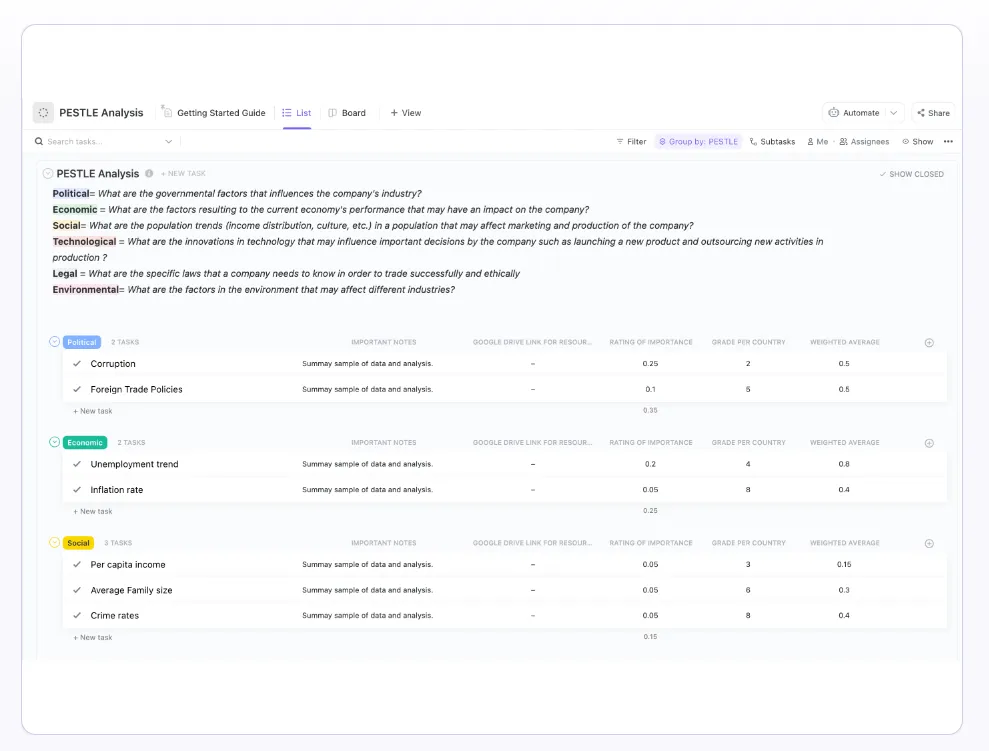
Task: Click + NEW TASK beside list title
Action: coord(183,173)
